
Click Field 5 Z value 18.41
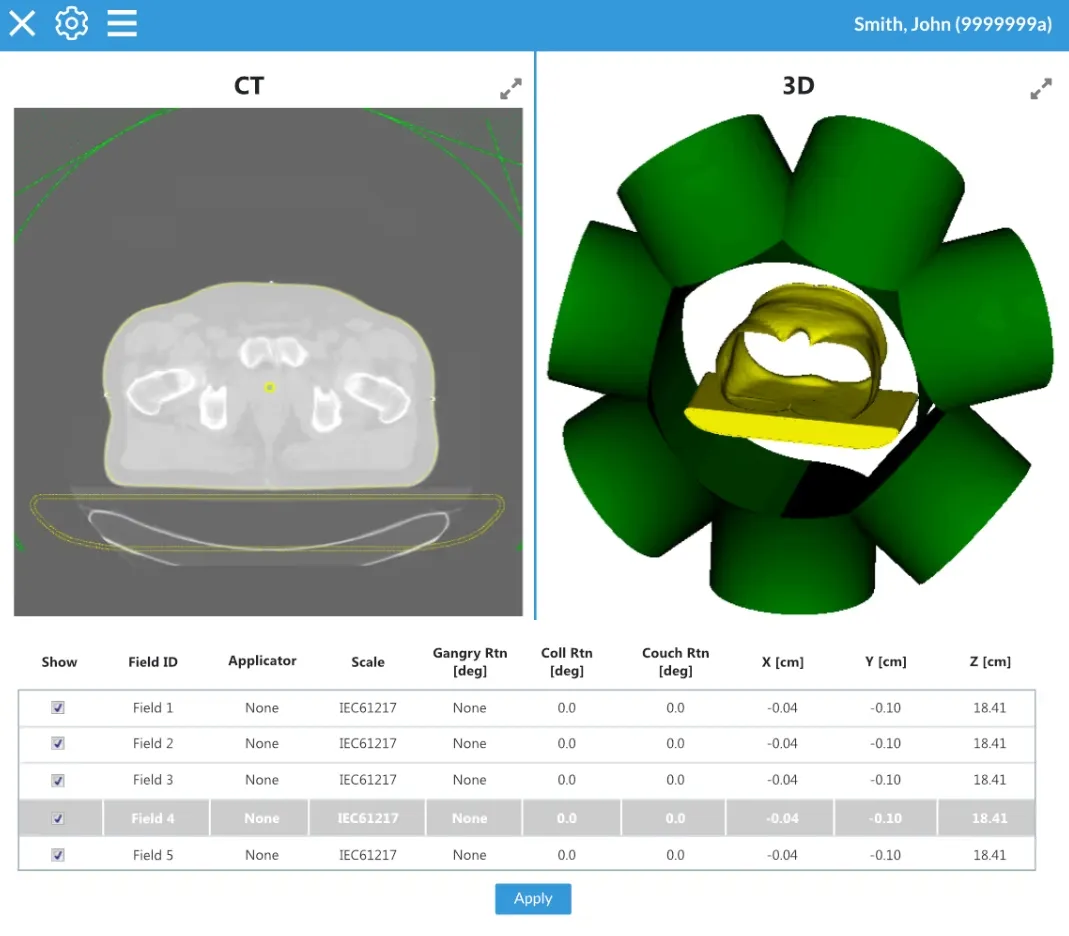click(989, 855)
